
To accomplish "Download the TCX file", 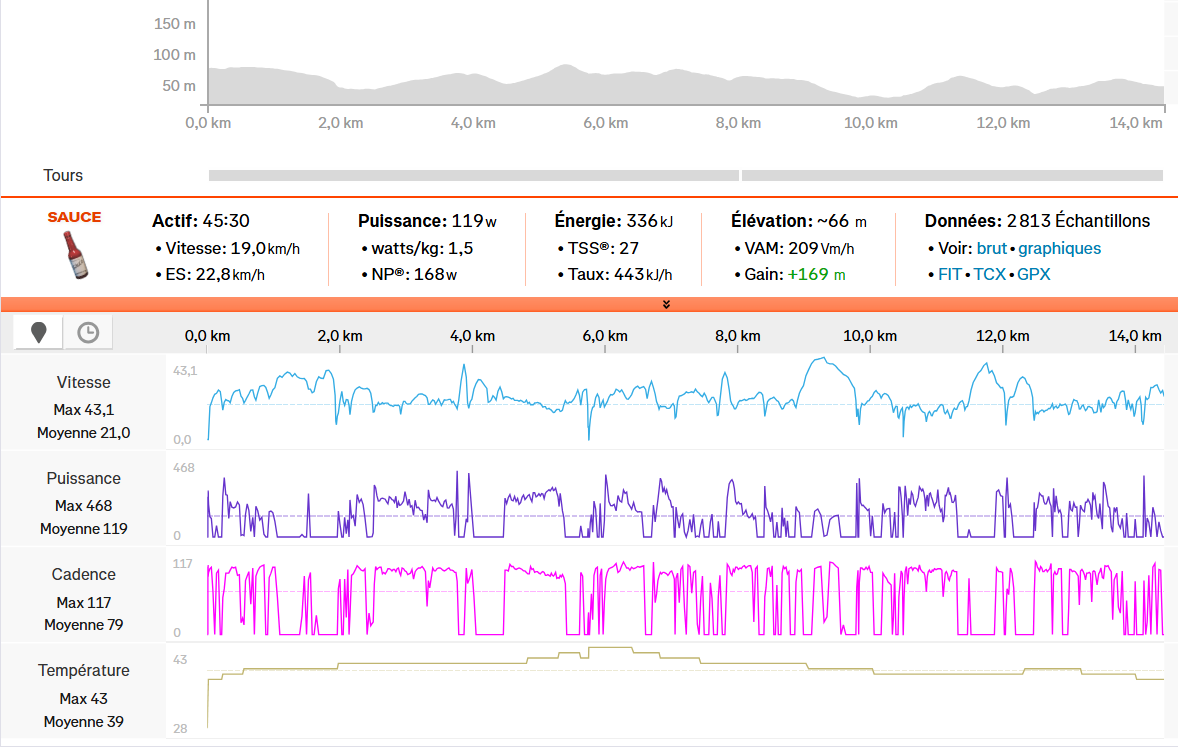I will pyautogui.click(x=990, y=274).
